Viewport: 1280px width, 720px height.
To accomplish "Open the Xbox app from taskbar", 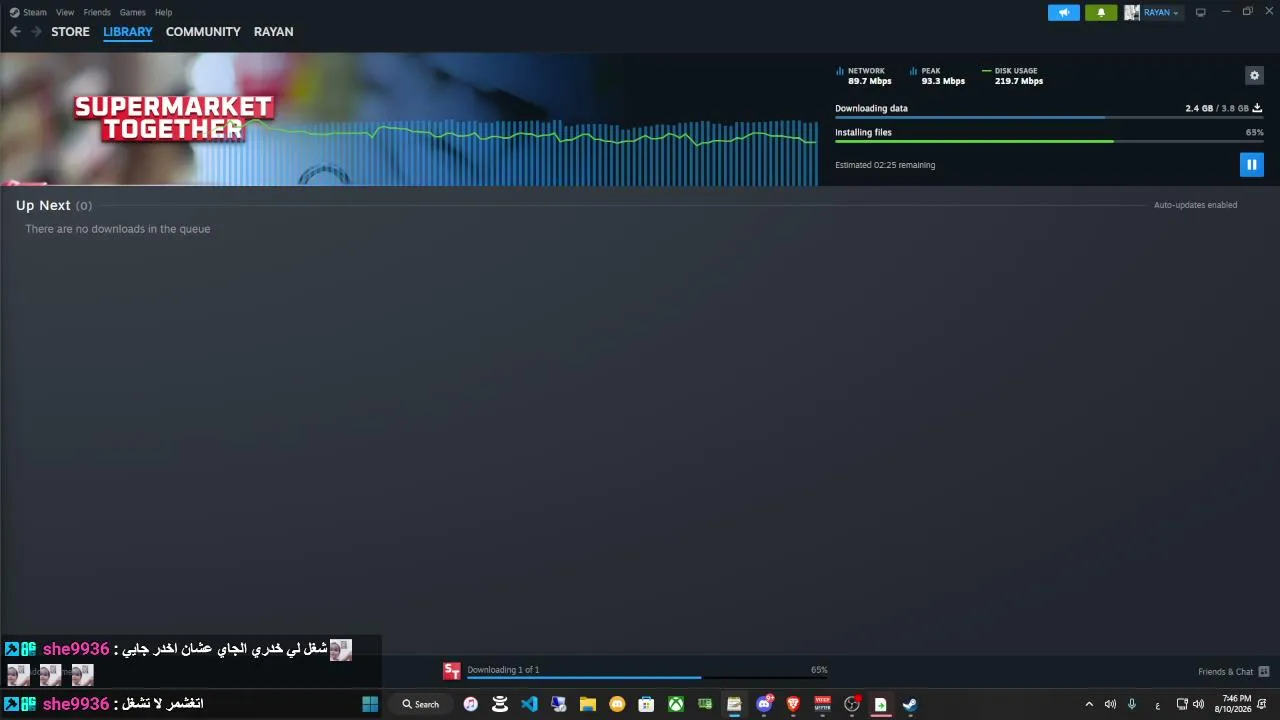I will (x=676, y=704).
